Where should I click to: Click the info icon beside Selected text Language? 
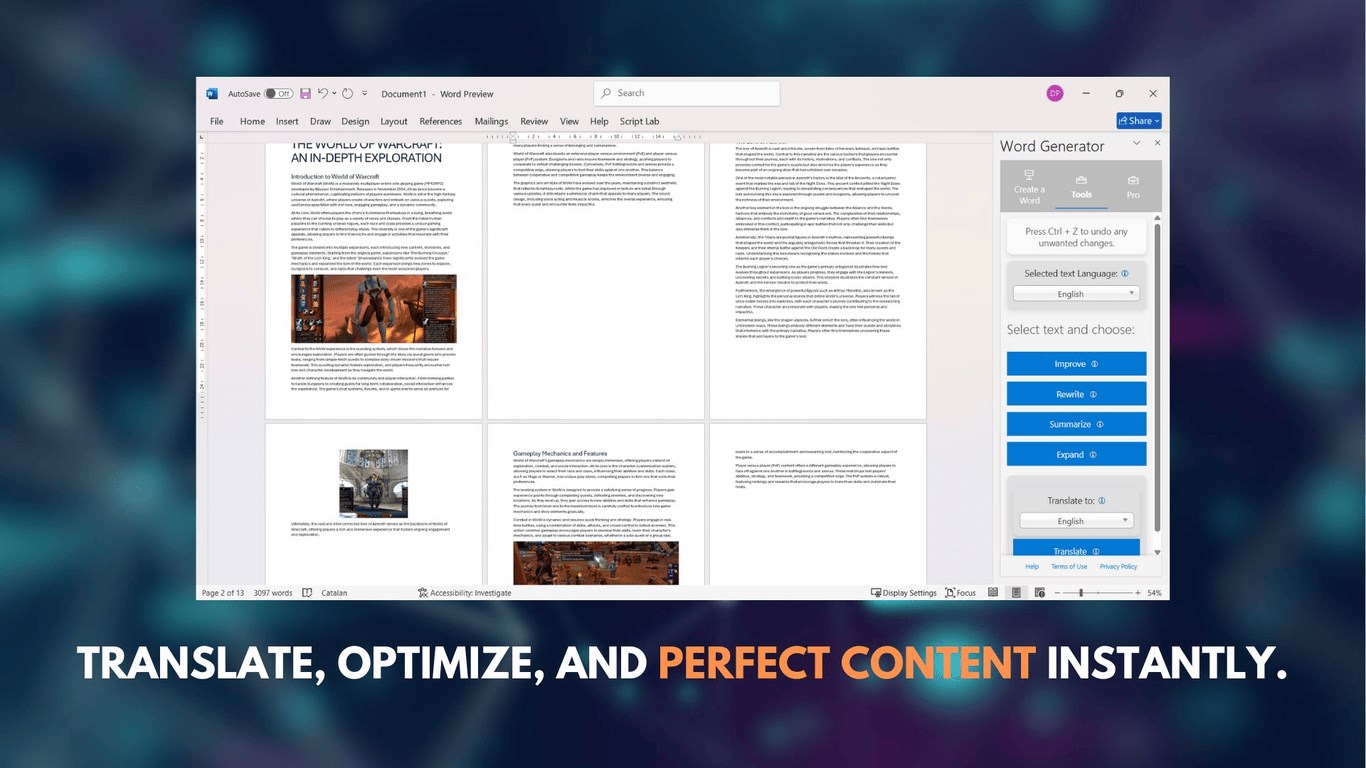coord(1125,273)
